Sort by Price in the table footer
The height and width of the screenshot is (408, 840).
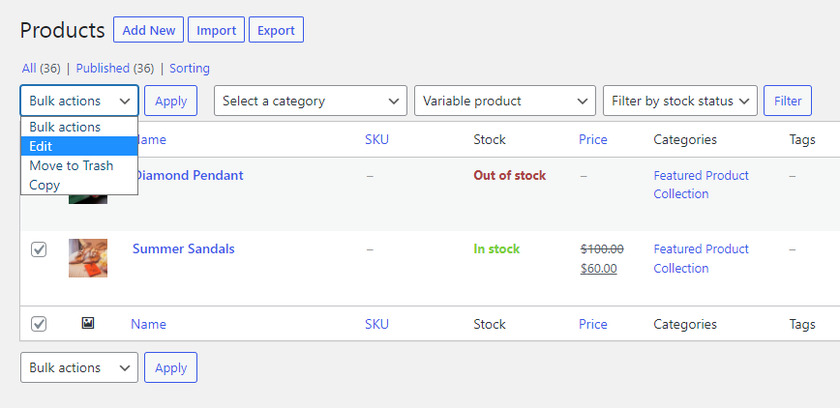593,324
